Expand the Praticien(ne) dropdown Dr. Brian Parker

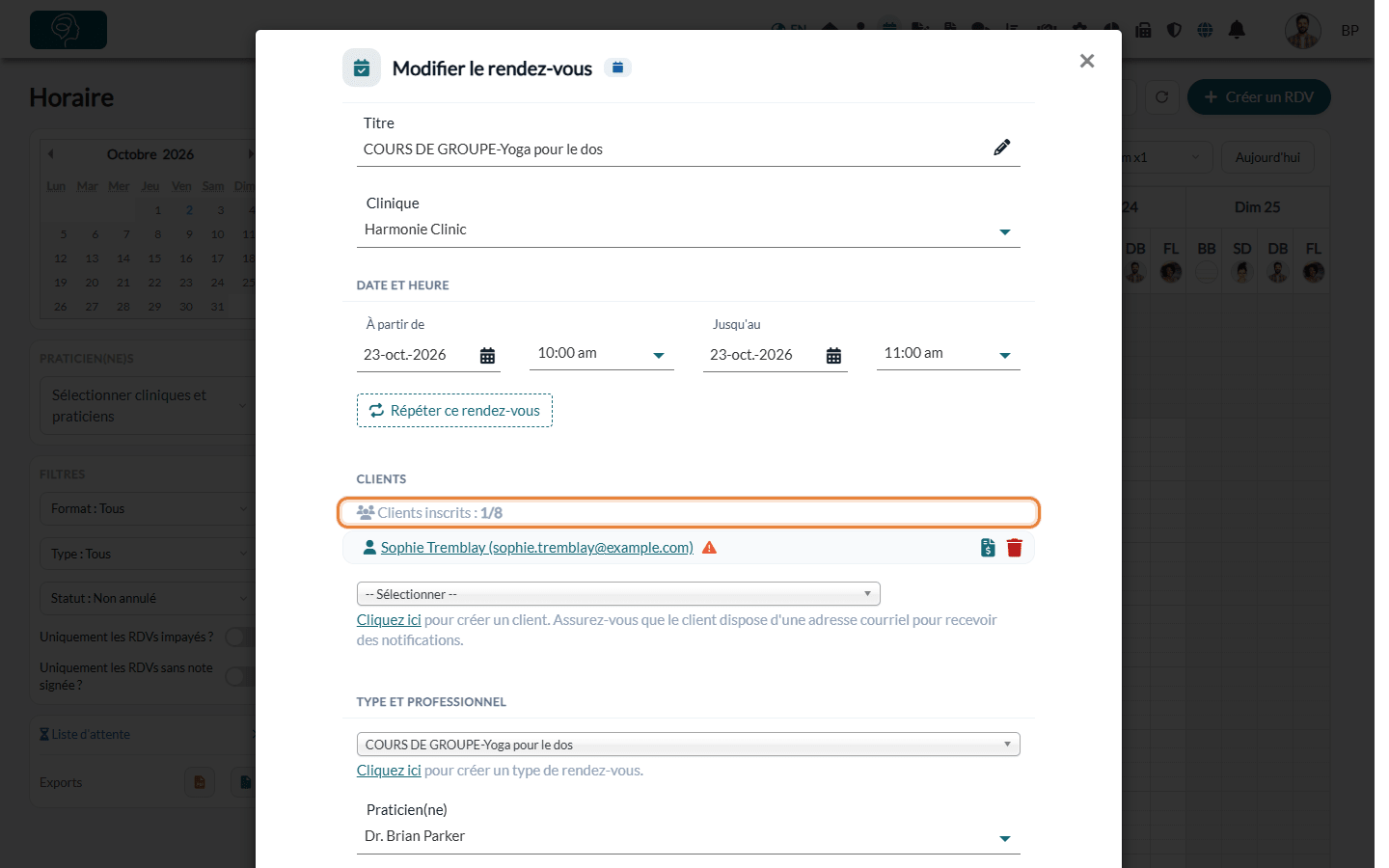[x=689, y=836]
